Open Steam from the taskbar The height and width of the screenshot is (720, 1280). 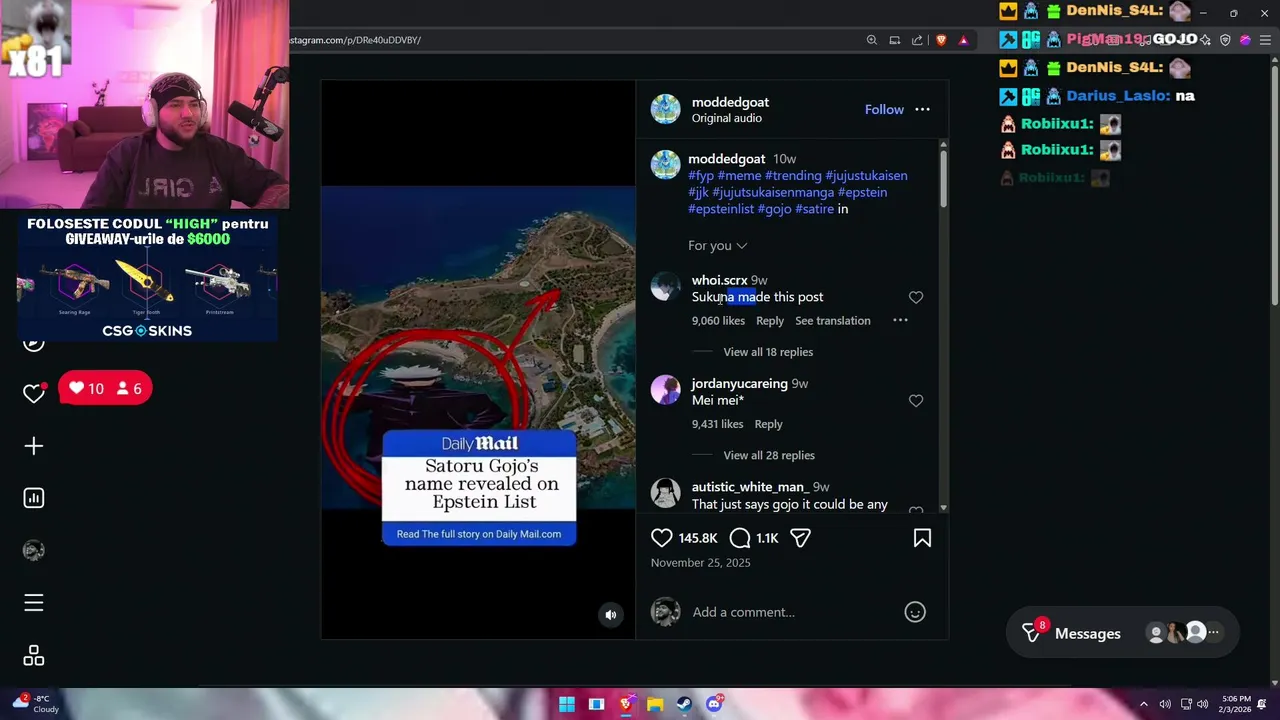click(x=684, y=704)
